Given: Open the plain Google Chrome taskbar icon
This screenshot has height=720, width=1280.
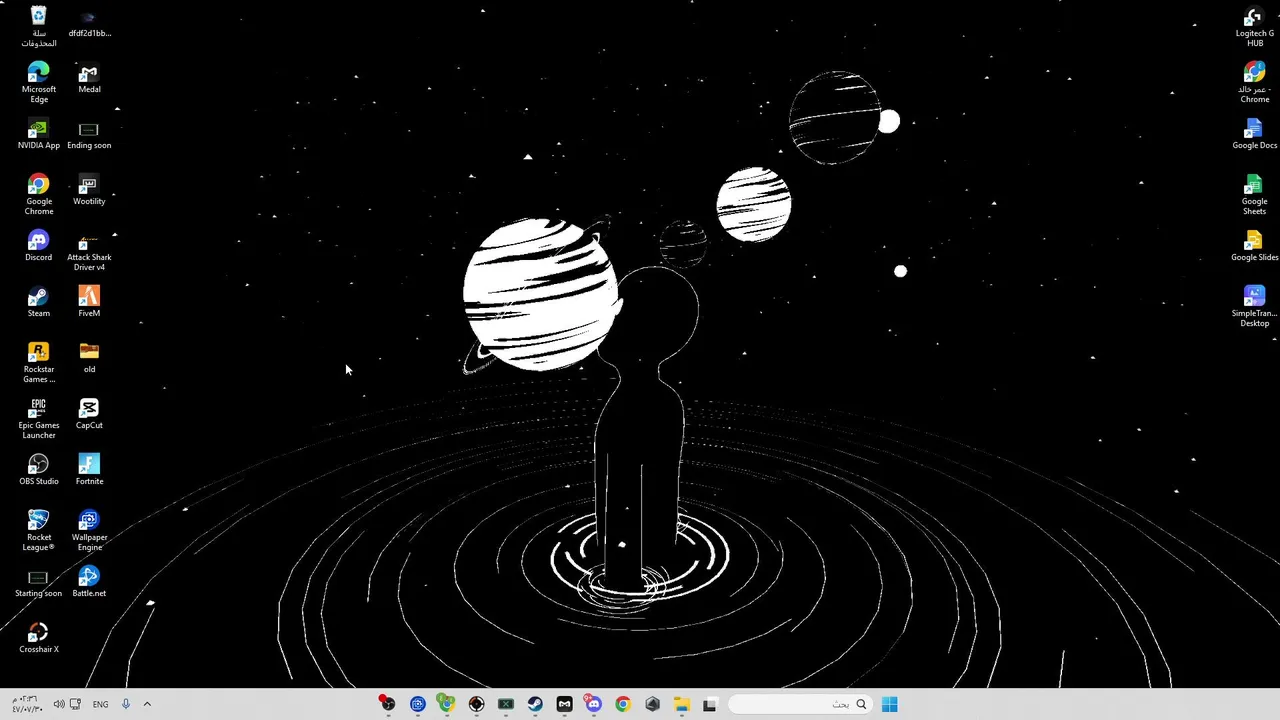Looking at the screenshot, I should click(623, 704).
